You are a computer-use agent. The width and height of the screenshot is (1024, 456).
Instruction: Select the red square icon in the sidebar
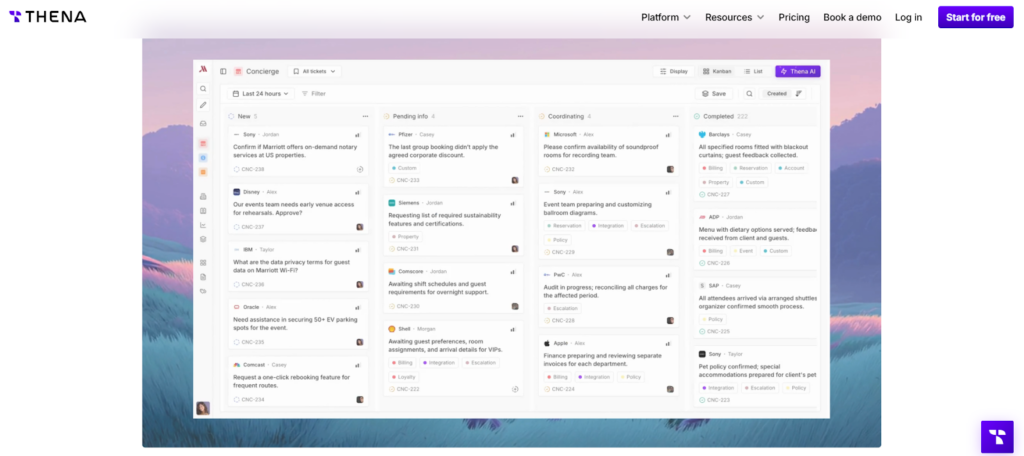pos(203,143)
